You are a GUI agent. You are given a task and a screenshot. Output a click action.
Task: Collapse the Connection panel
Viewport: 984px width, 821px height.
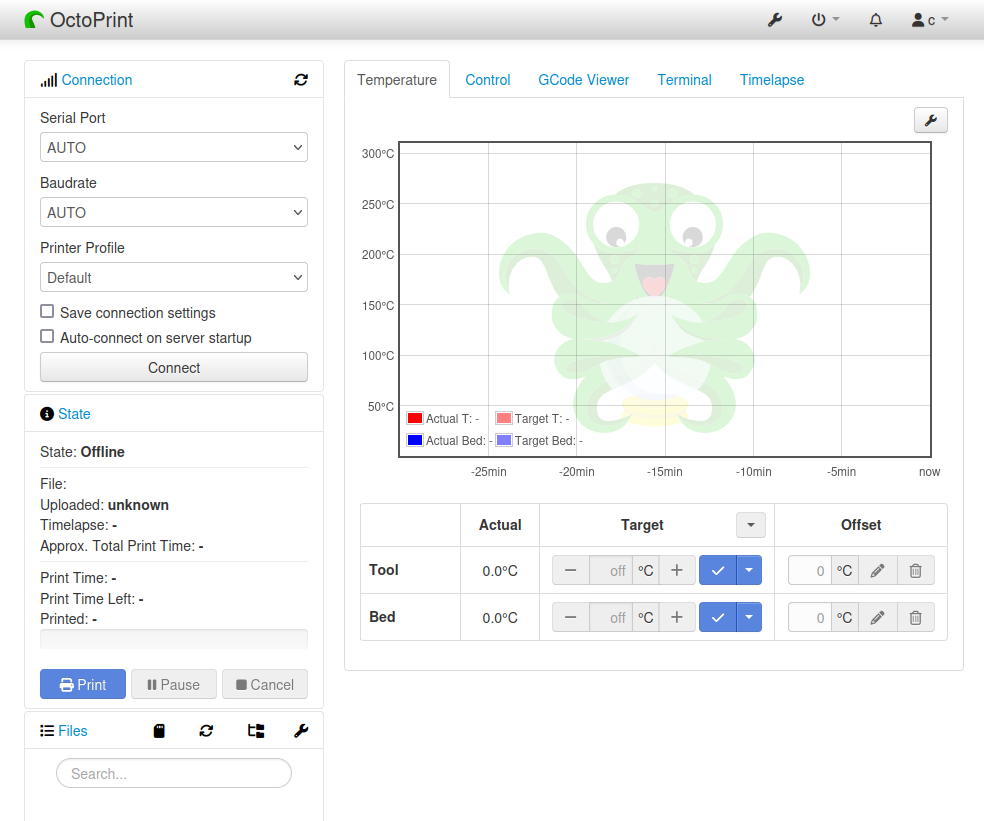[x=97, y=80]
